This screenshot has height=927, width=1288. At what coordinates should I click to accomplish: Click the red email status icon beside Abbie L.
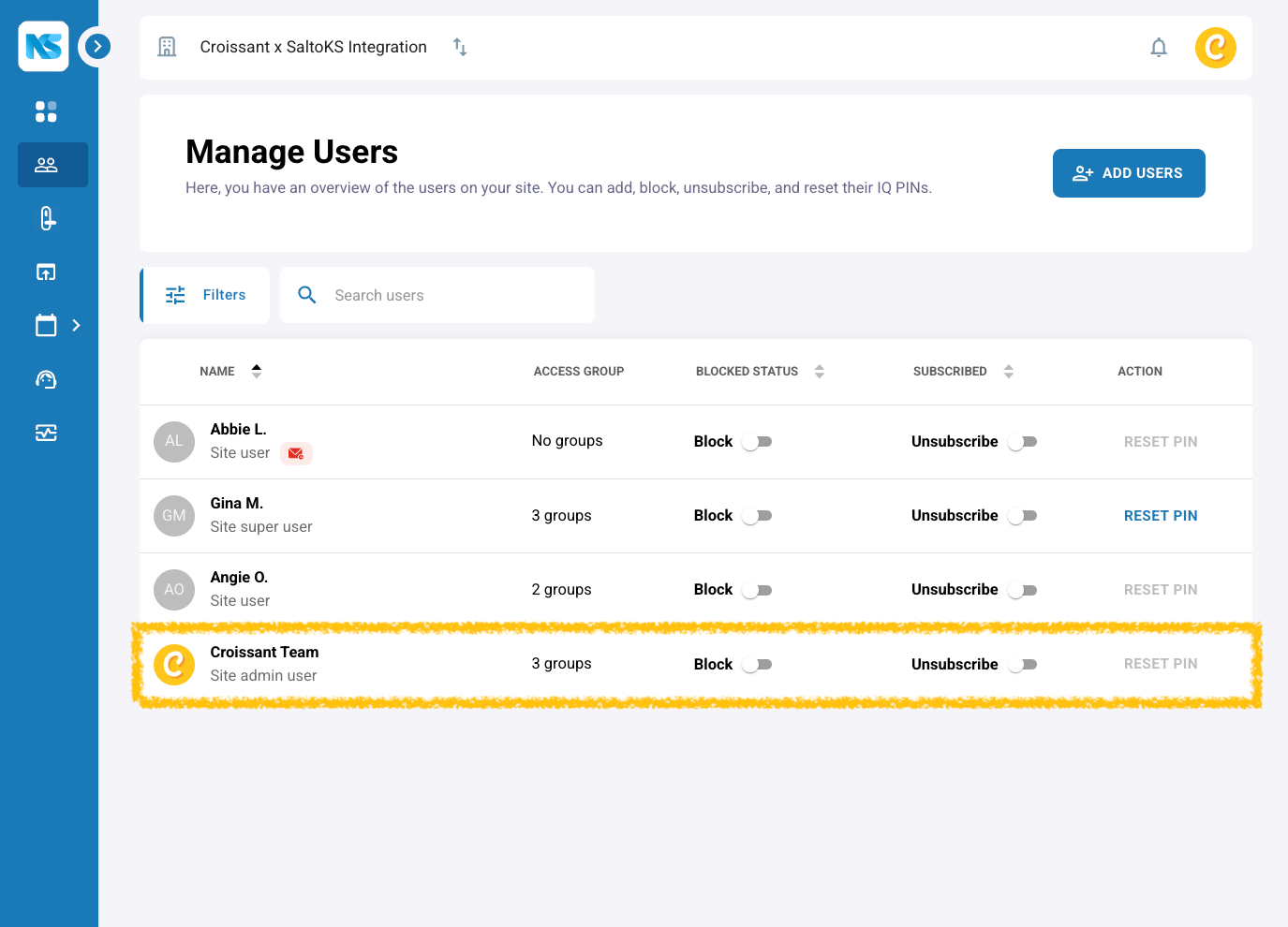click(x=296, y=453)
